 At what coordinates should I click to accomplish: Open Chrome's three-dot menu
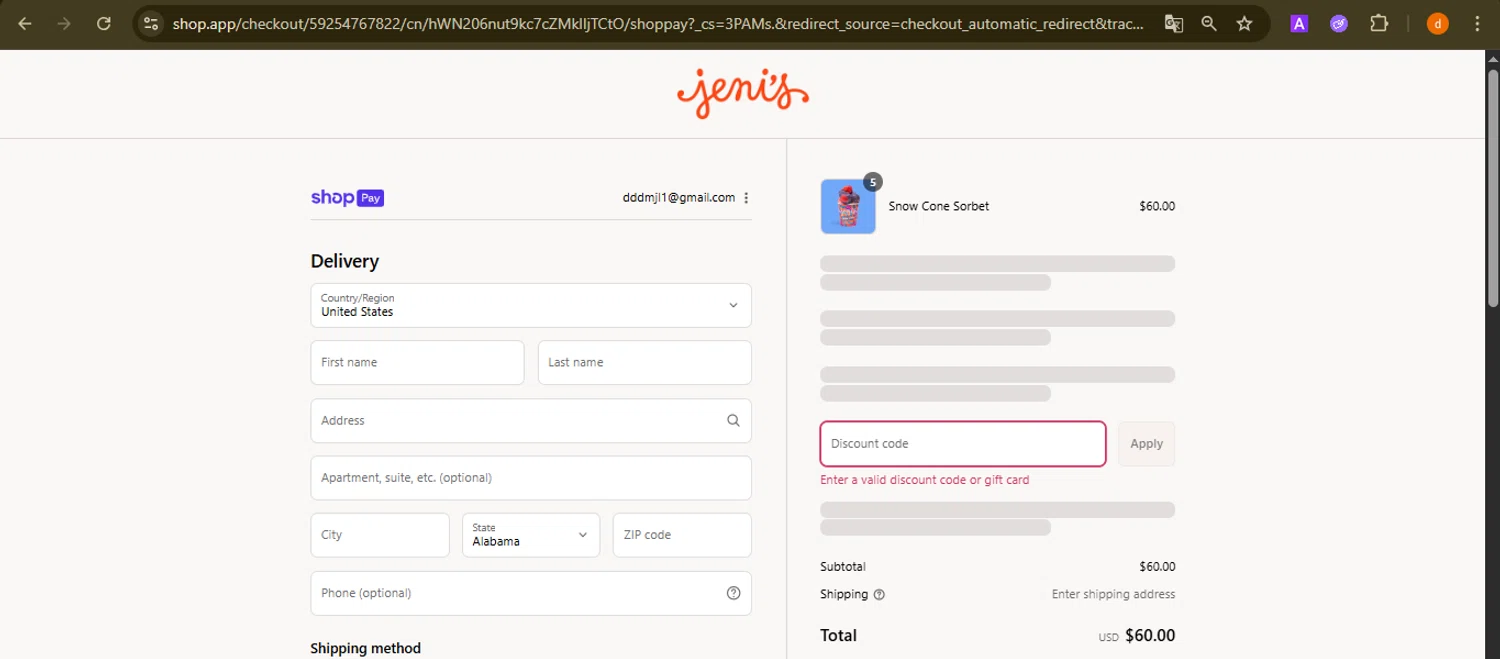click(x=1477, y=24)
